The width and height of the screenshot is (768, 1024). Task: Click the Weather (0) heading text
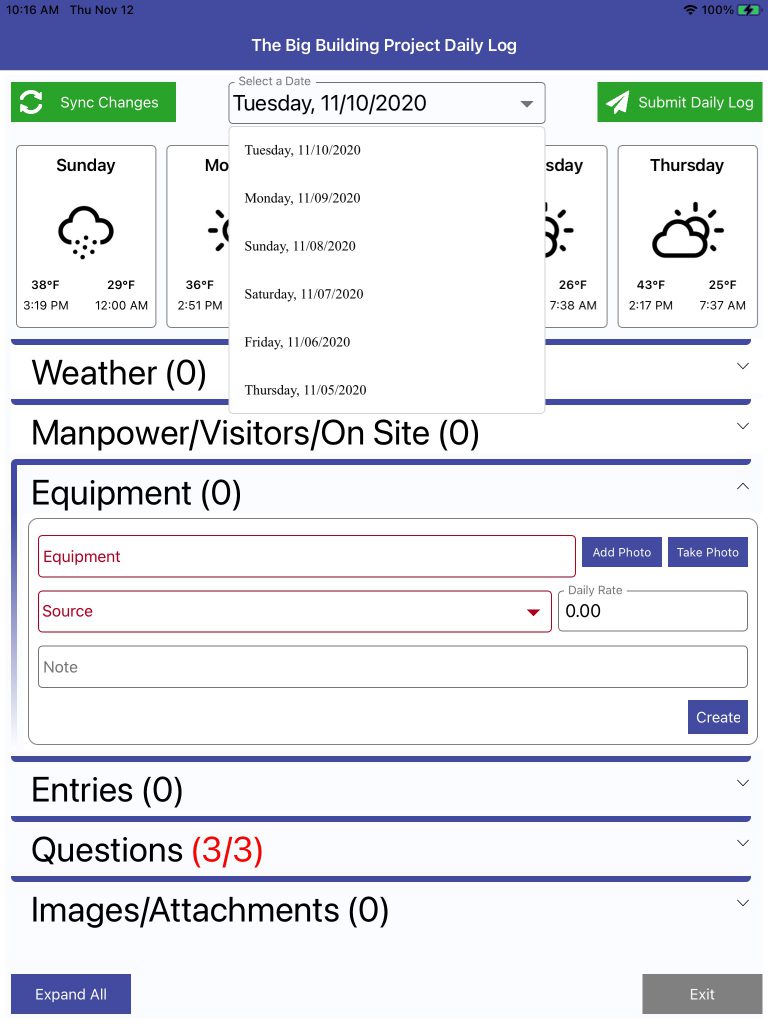(119, 374)
